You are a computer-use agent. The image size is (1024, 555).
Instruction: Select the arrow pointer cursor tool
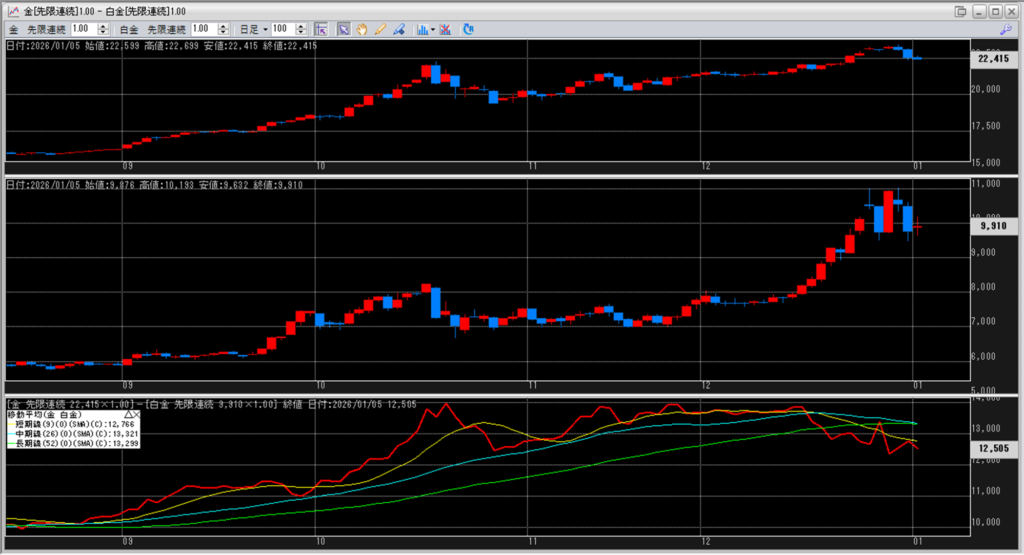pyautogui.click(x=343, y=30)
